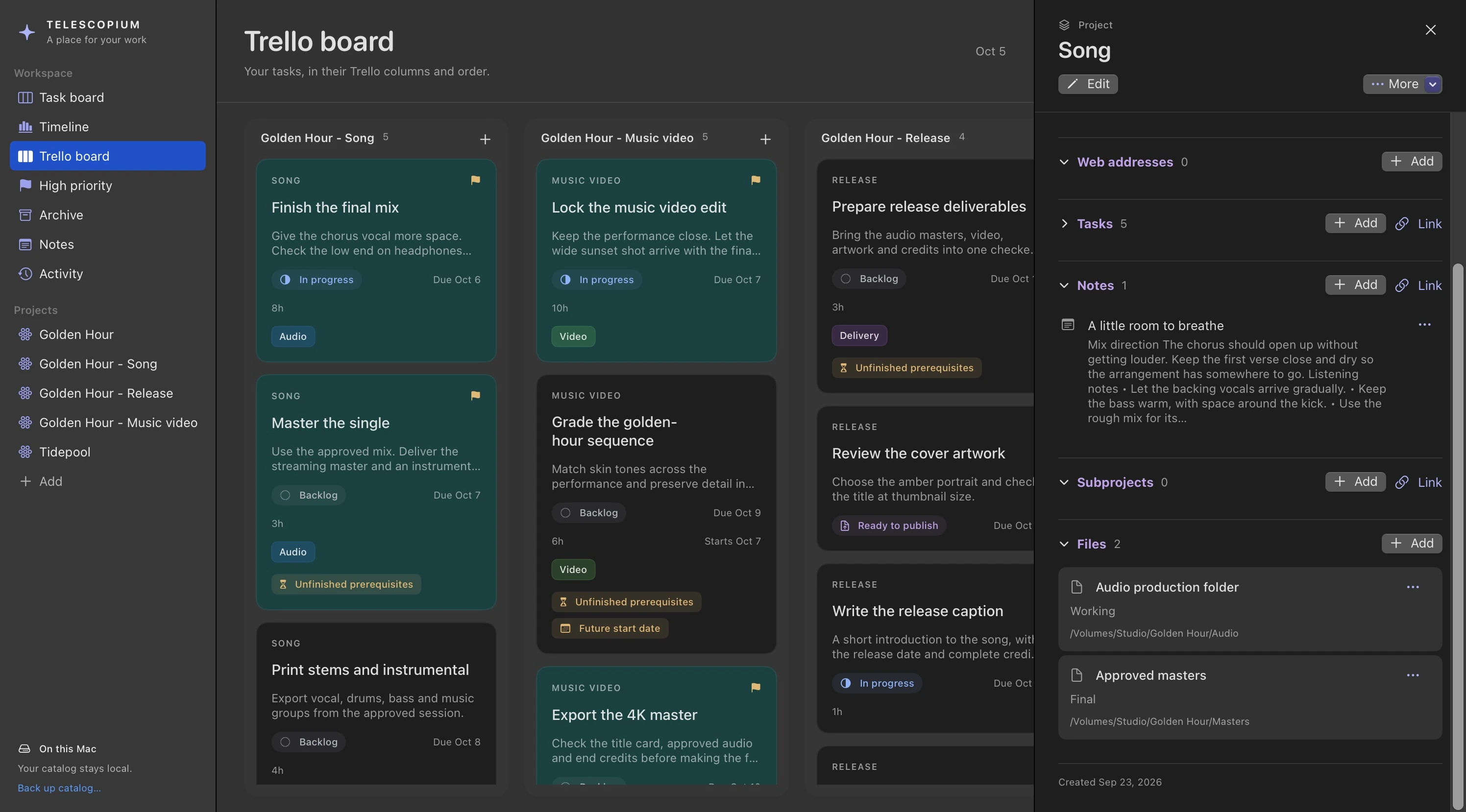Click the Delivery tag on Prepare release deliverables
The height and width of the screenshot is (812, 1466).
(x=859, y=335)
